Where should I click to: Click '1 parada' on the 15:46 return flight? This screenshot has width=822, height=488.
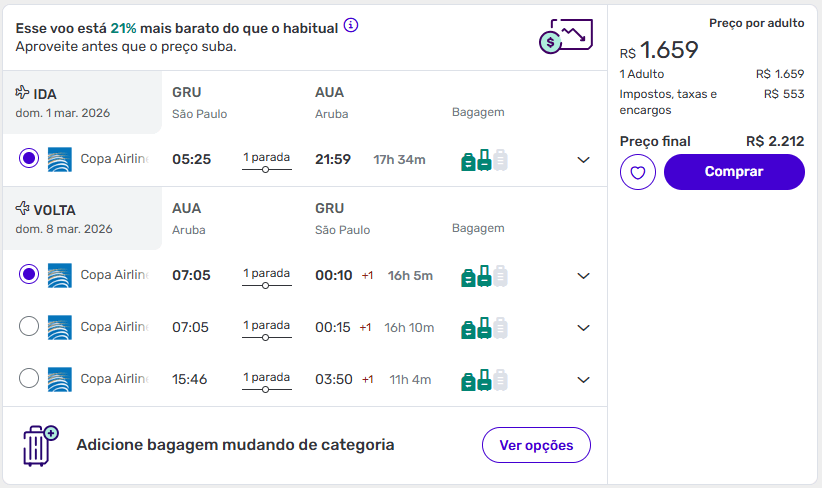(x=266, y=378)
